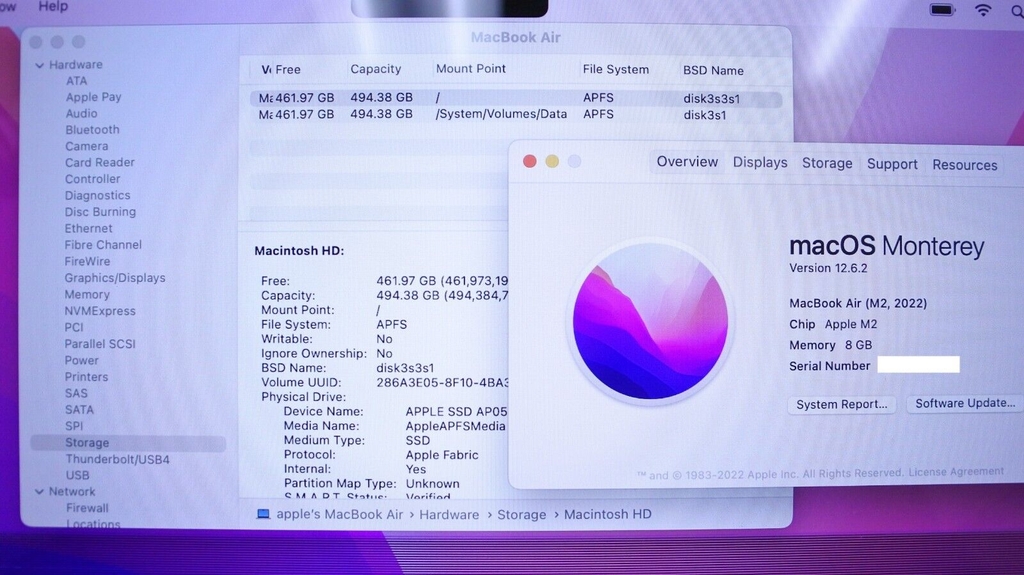Click Hardware in the path bar

point(449,515)
